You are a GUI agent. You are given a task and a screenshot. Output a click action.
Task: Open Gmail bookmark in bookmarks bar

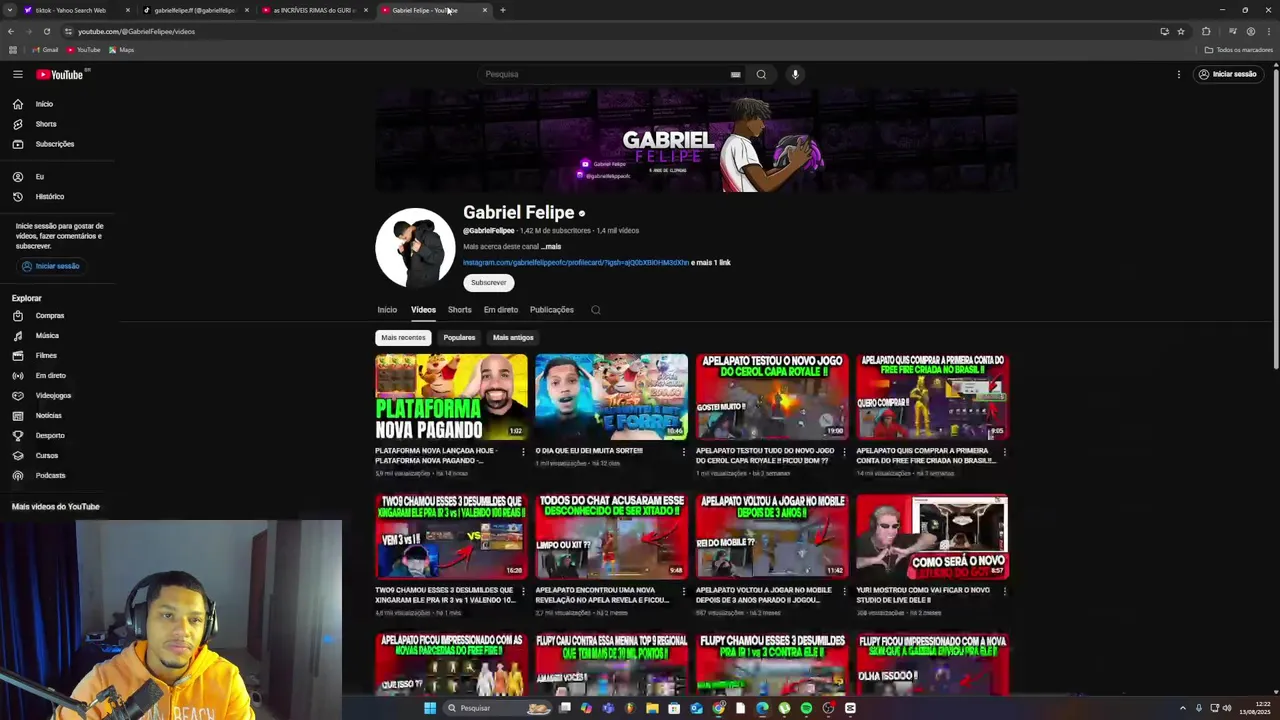pos(45,50)
